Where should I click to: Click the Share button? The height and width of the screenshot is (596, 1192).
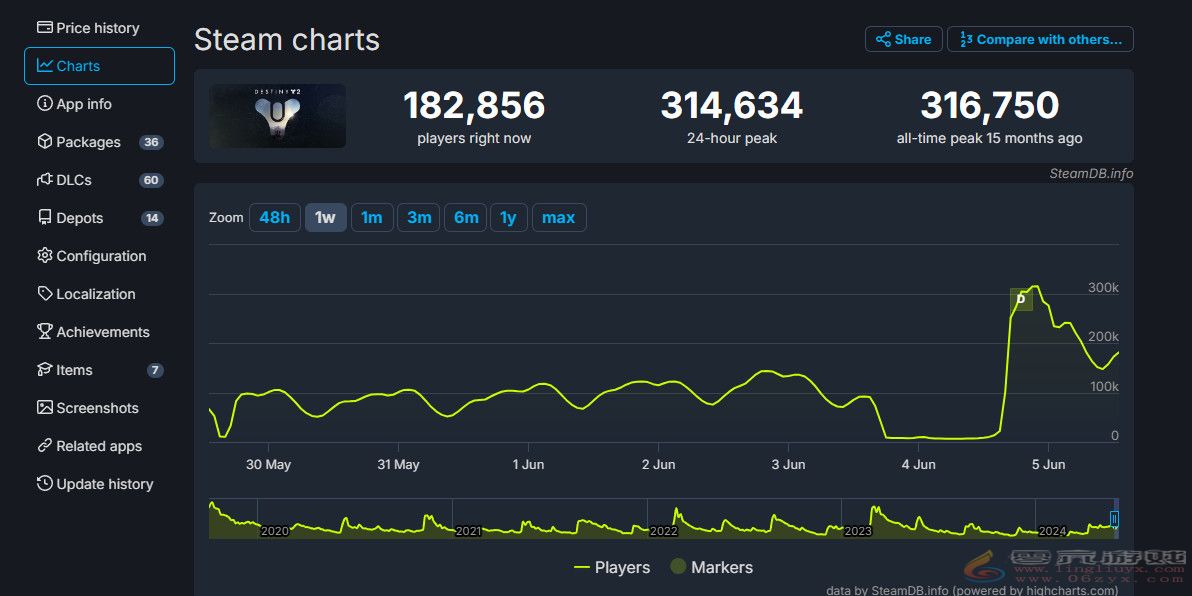[x=903, y=39]
